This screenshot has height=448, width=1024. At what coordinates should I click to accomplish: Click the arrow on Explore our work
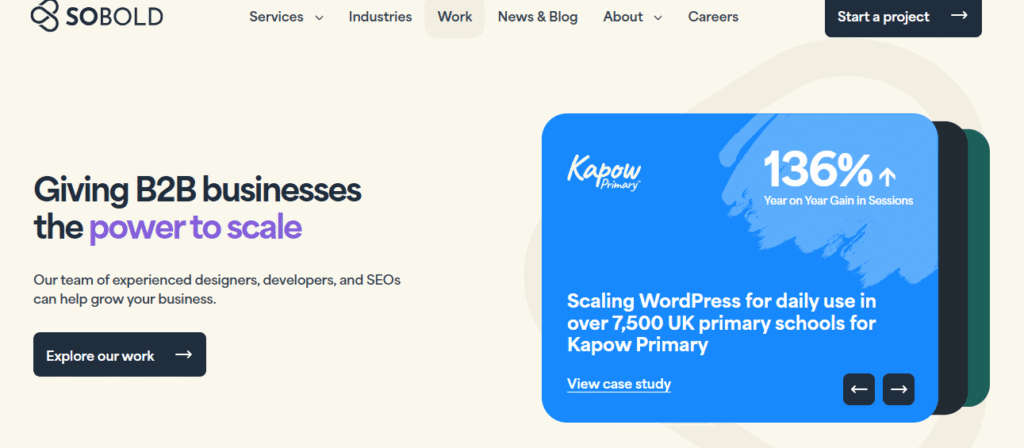pos(183,355)
